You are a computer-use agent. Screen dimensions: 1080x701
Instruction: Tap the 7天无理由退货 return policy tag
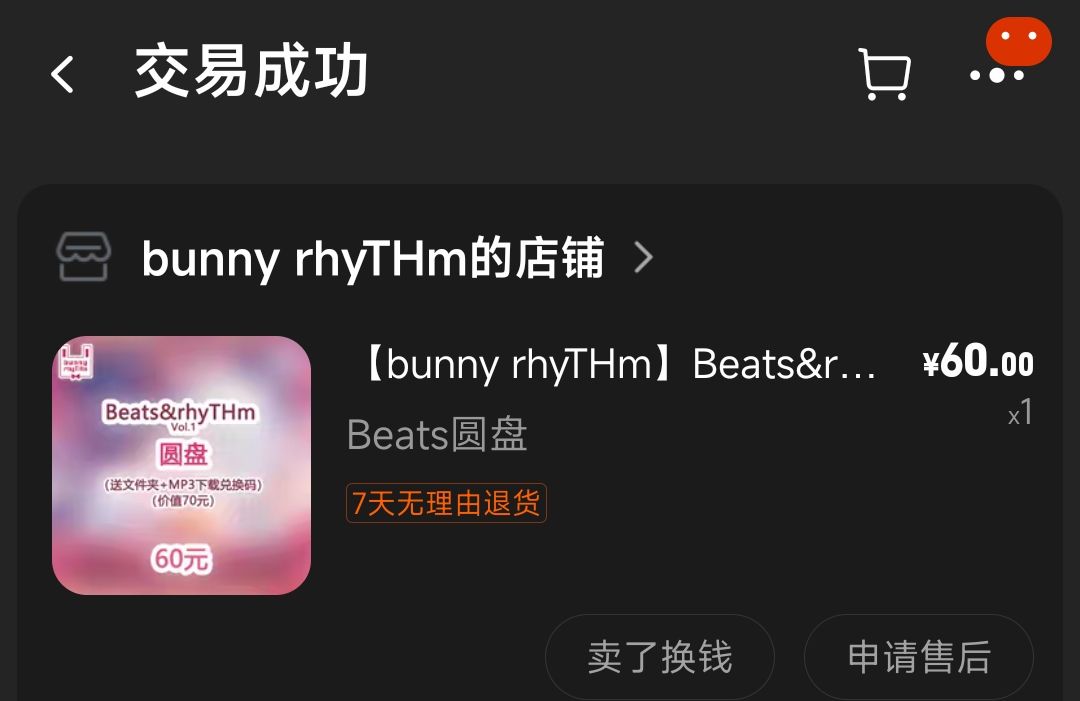446,503
